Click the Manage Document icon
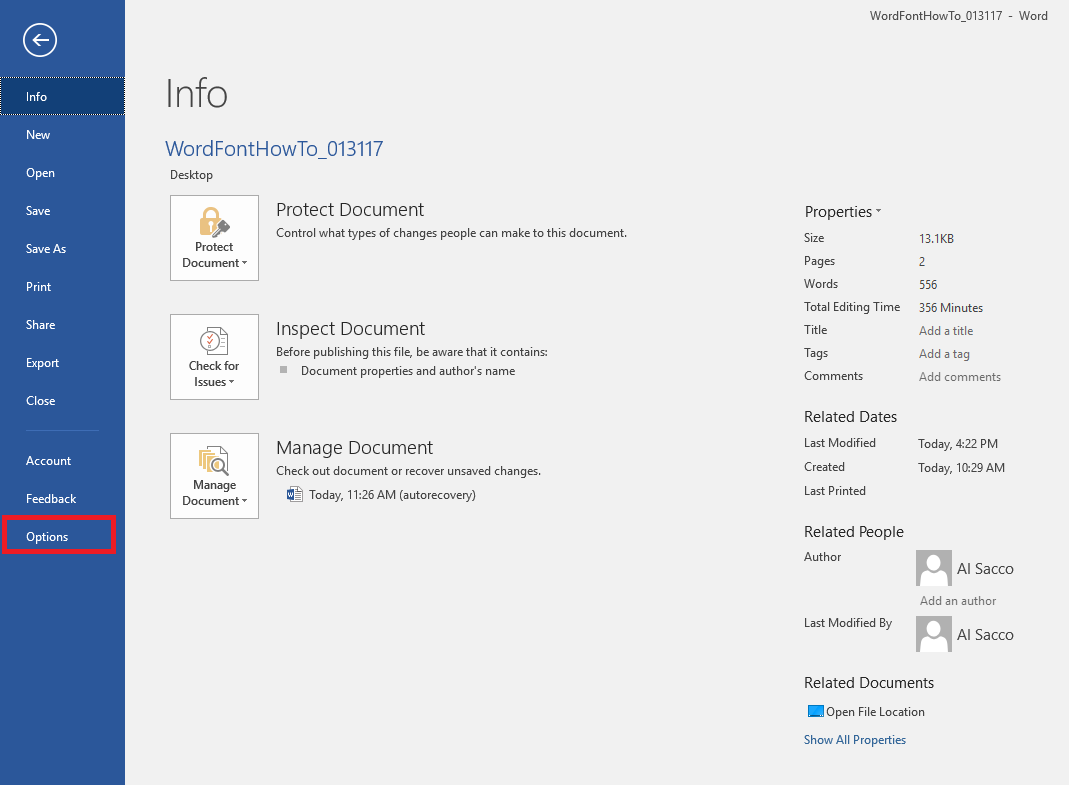This screenshot has height=785, width=1069. [213, 460]
